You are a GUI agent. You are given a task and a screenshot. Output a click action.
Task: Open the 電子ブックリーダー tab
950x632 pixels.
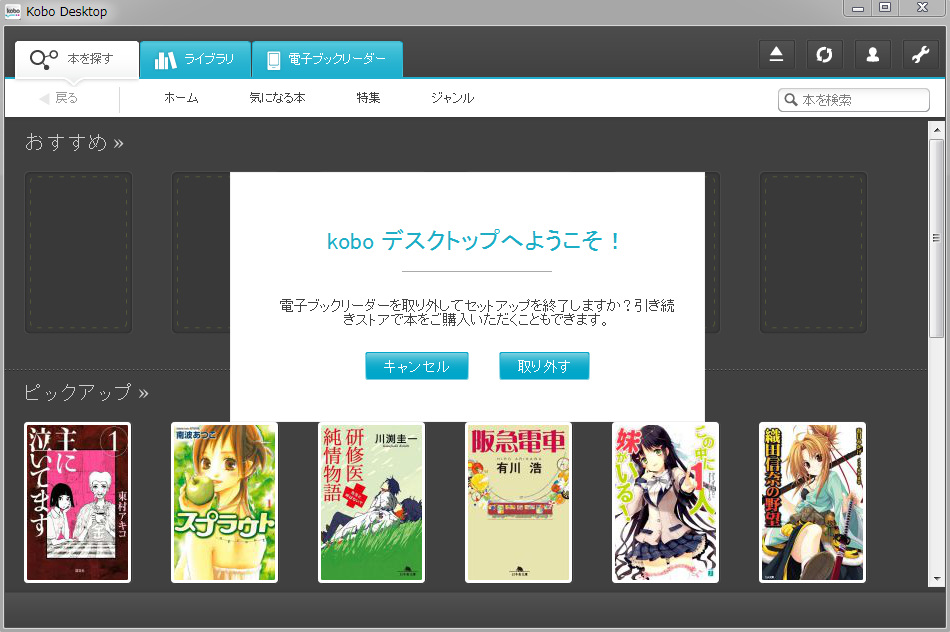pos(326,60)
